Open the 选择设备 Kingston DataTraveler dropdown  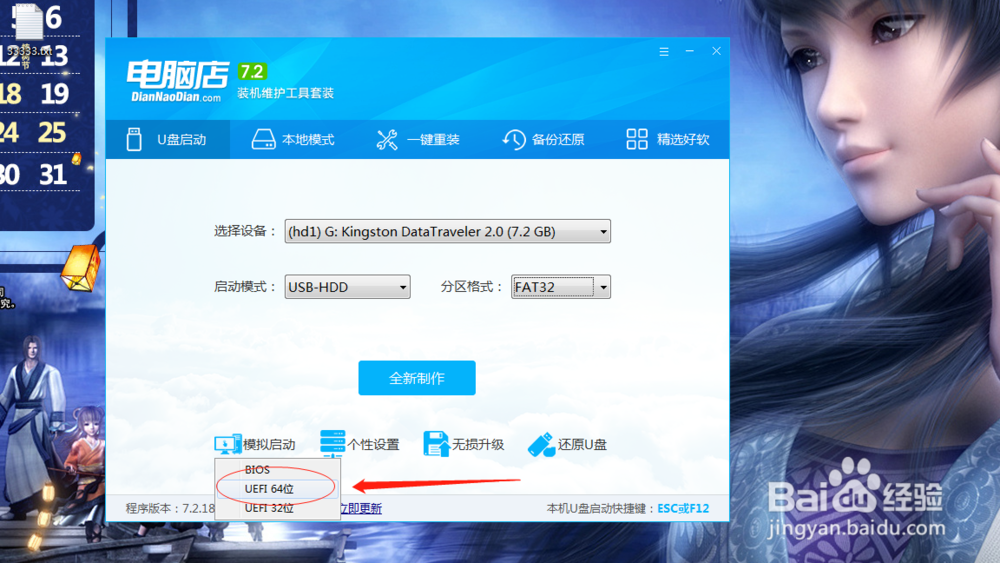point(447,231)
